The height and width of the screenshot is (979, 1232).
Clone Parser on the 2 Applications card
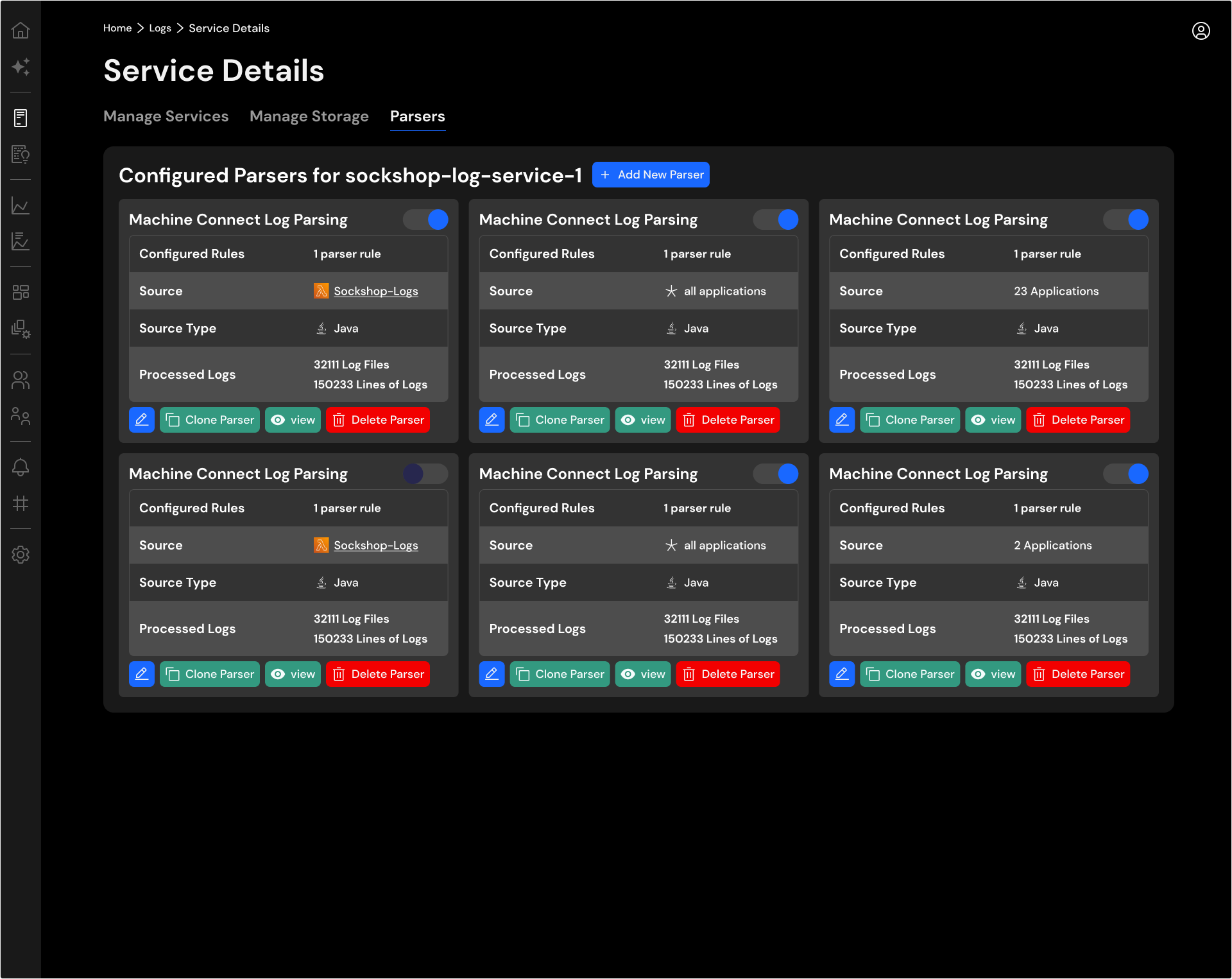click(910, 674)
